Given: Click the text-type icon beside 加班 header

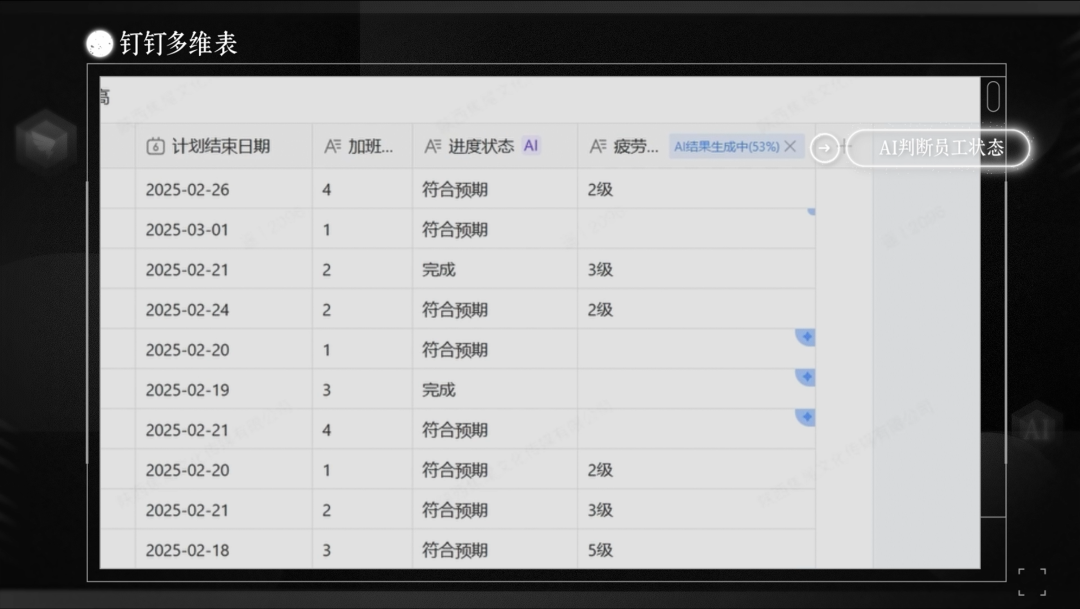Looking at the screenshot, I should pos(333,146).
